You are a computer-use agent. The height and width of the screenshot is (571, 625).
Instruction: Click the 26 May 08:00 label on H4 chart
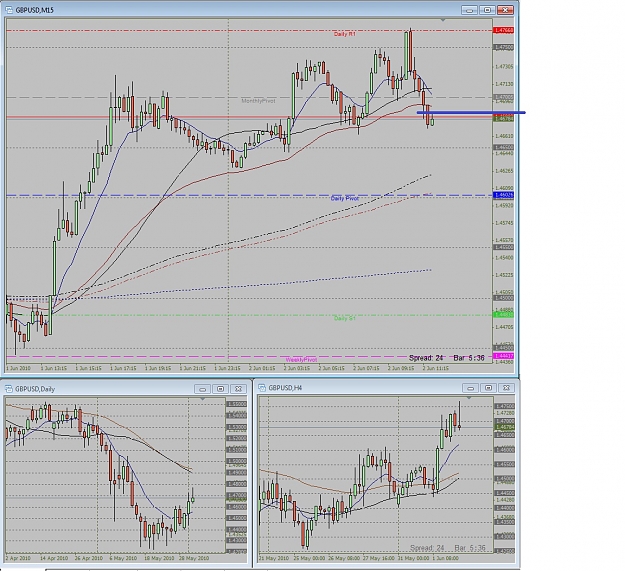(343, 558)
